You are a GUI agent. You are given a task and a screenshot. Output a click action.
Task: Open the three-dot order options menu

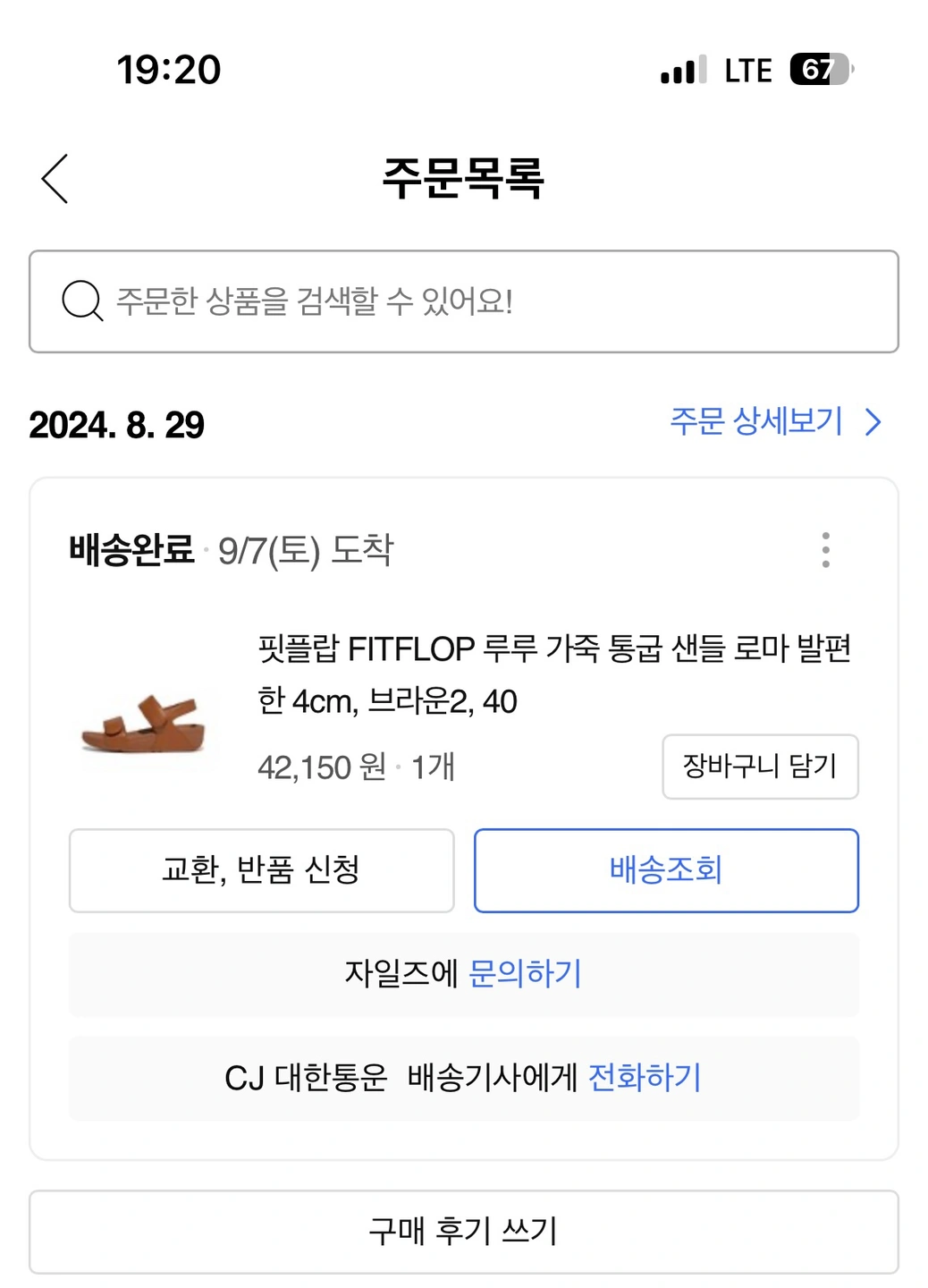(825, 550)
